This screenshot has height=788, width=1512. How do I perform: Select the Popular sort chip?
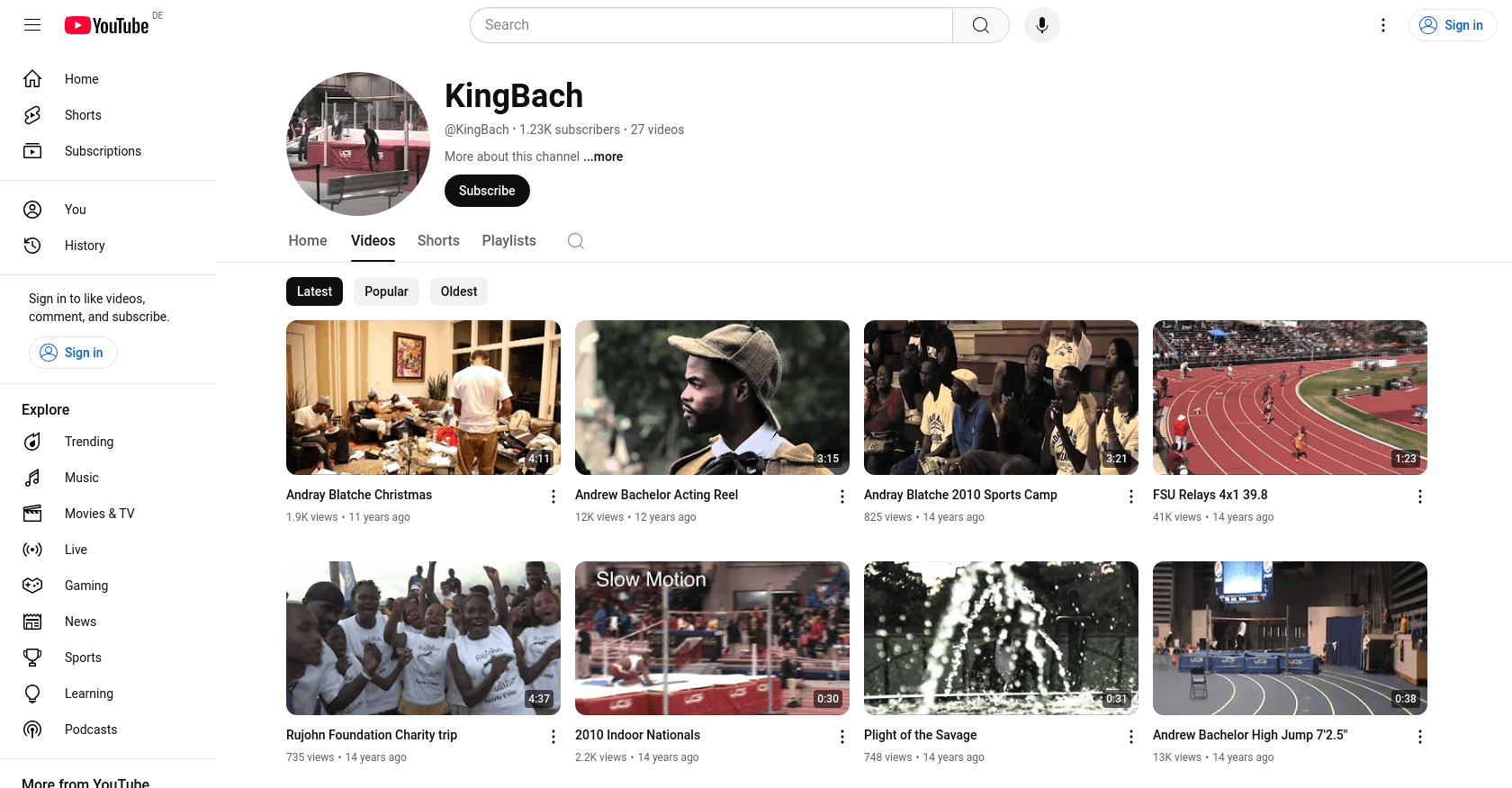click(x=386, y=291)
